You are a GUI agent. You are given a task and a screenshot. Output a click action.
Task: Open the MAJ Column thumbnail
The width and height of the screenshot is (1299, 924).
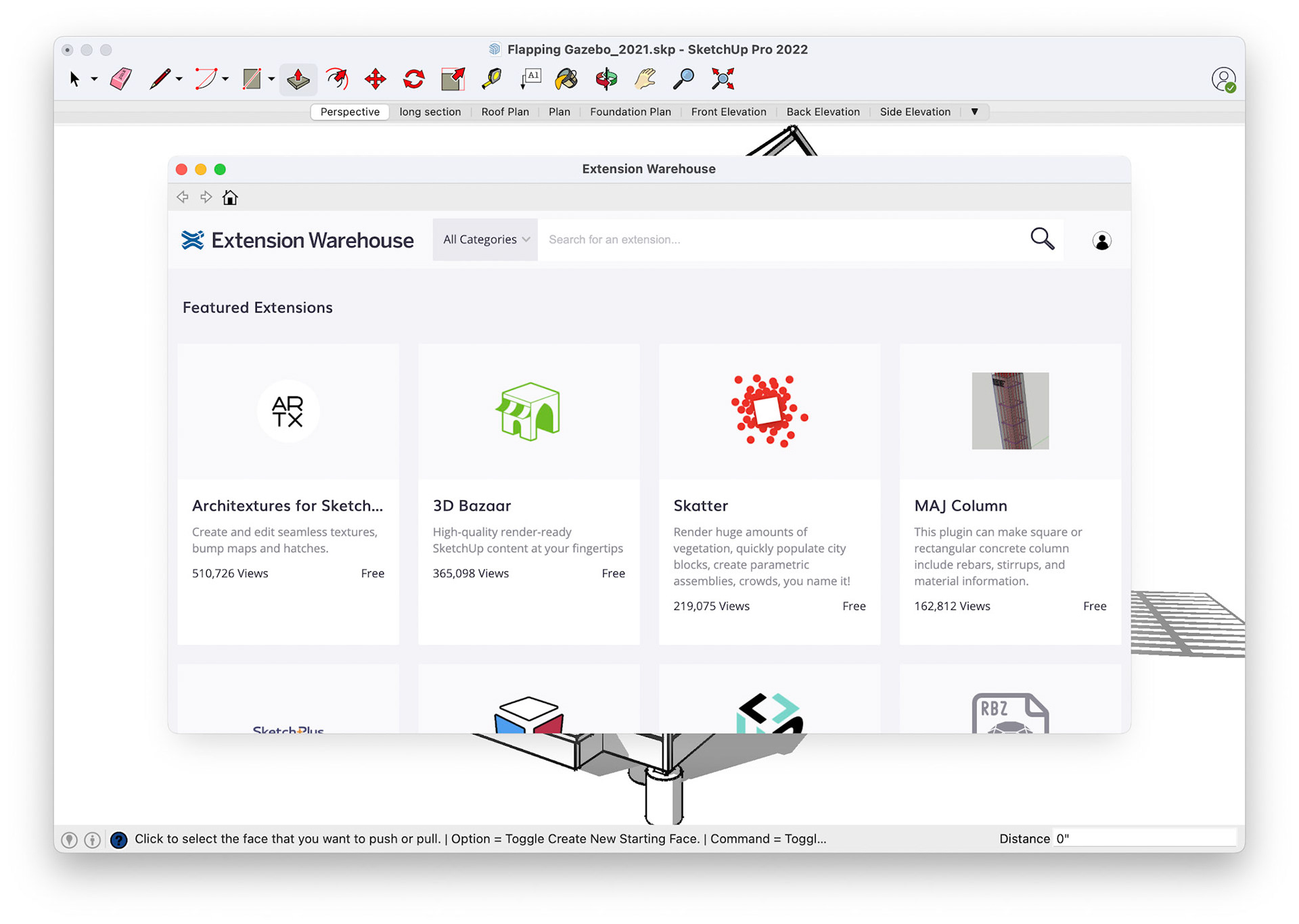[x=1009, y=411]
